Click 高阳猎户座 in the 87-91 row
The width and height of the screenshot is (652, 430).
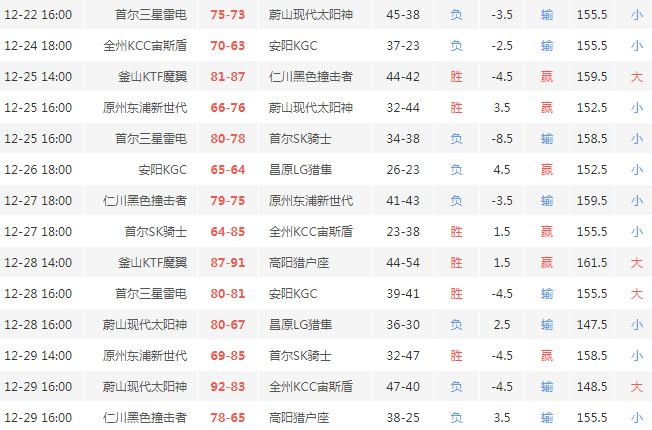point(299,263)
